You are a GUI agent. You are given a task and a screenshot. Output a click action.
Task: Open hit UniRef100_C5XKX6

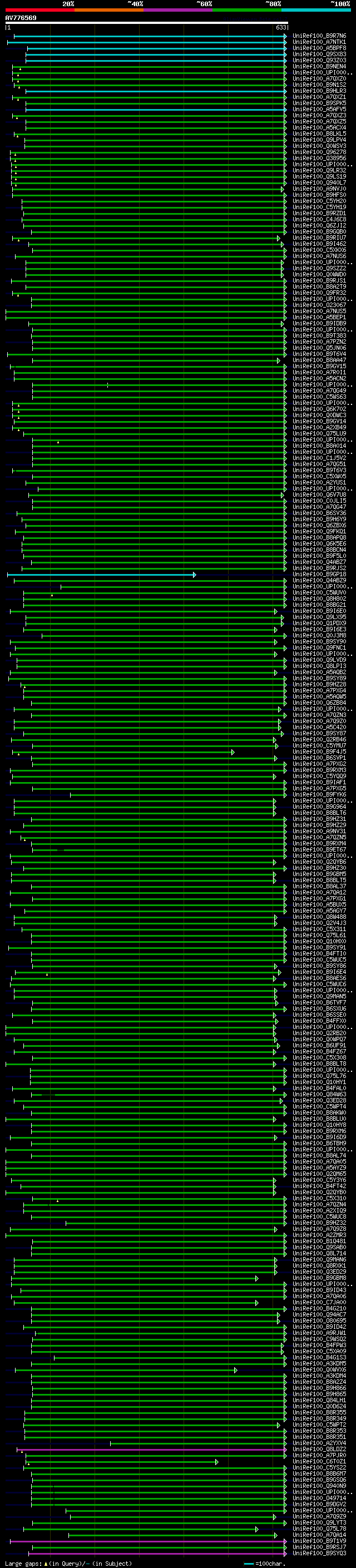coord(319,250)
